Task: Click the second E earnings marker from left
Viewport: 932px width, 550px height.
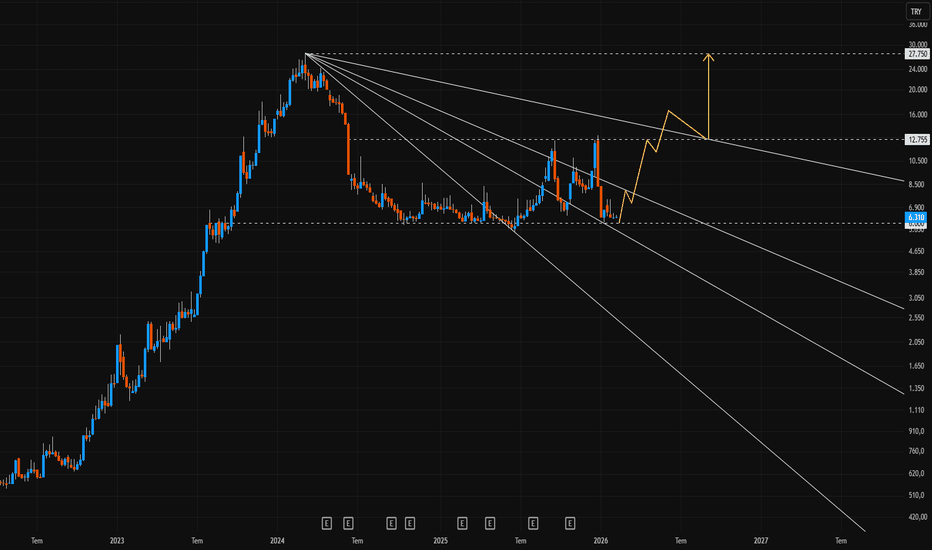Action: [348, 523]
